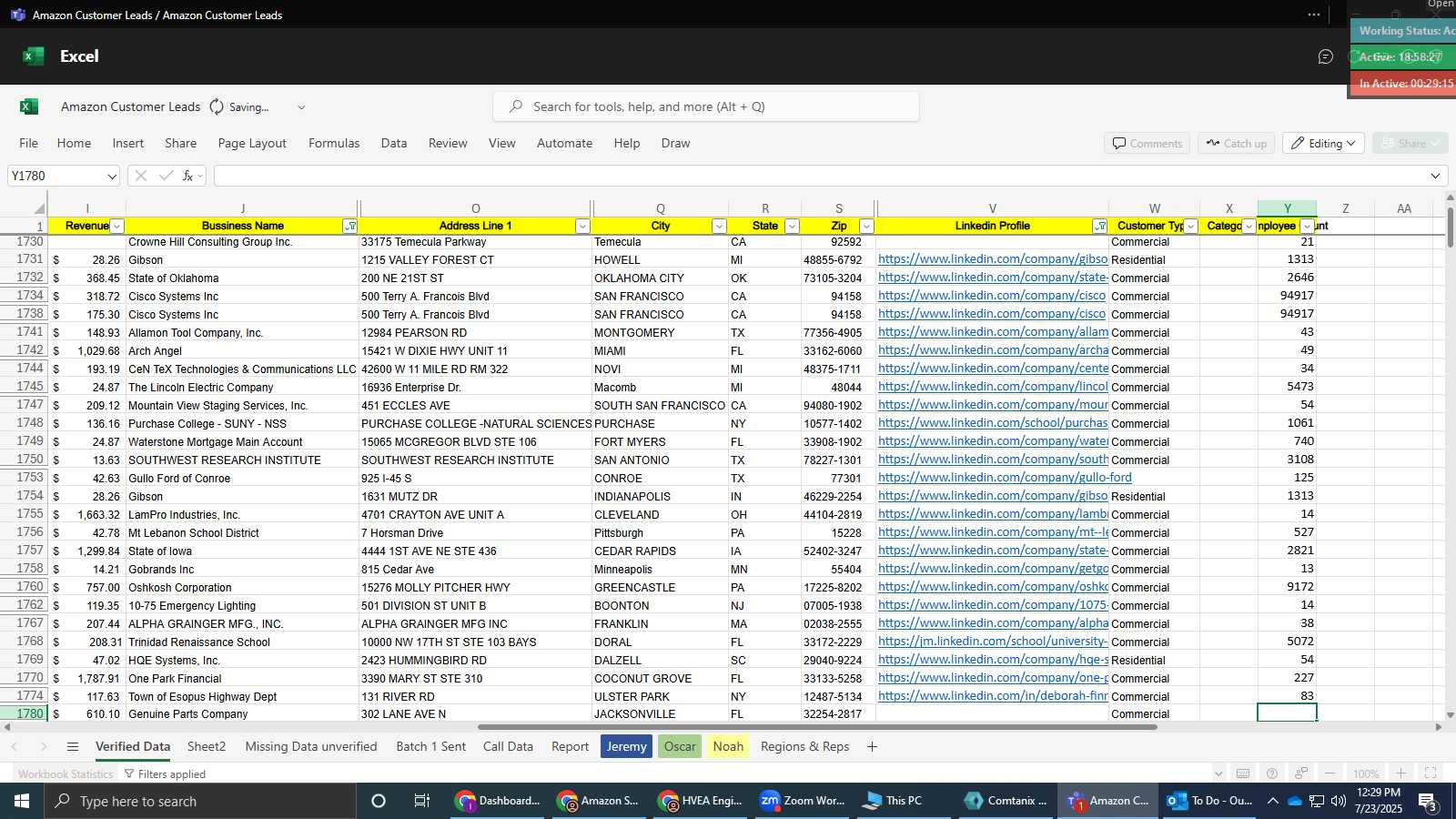Open the three-dot more options in title bar
The height and width of the screenshot is (819, 1456).
(1314, 15)
